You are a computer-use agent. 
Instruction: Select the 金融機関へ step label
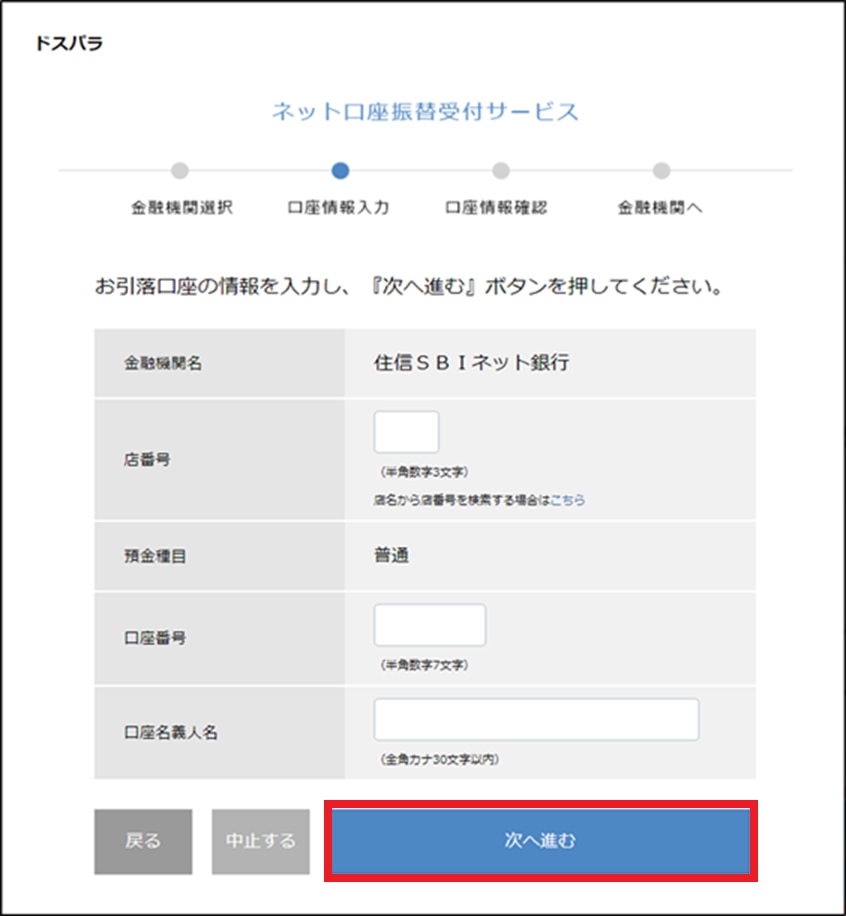(x=660, y=208)
